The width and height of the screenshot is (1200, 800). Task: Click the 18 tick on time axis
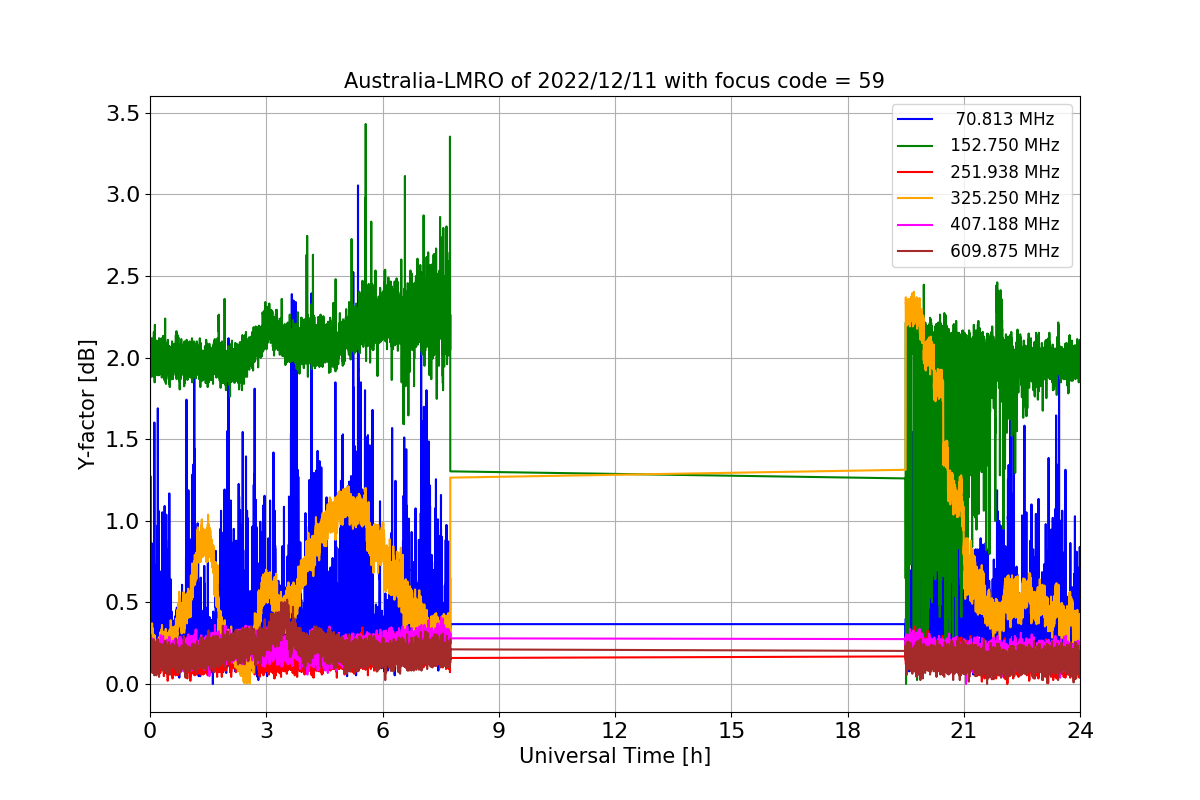click(847, 731)
